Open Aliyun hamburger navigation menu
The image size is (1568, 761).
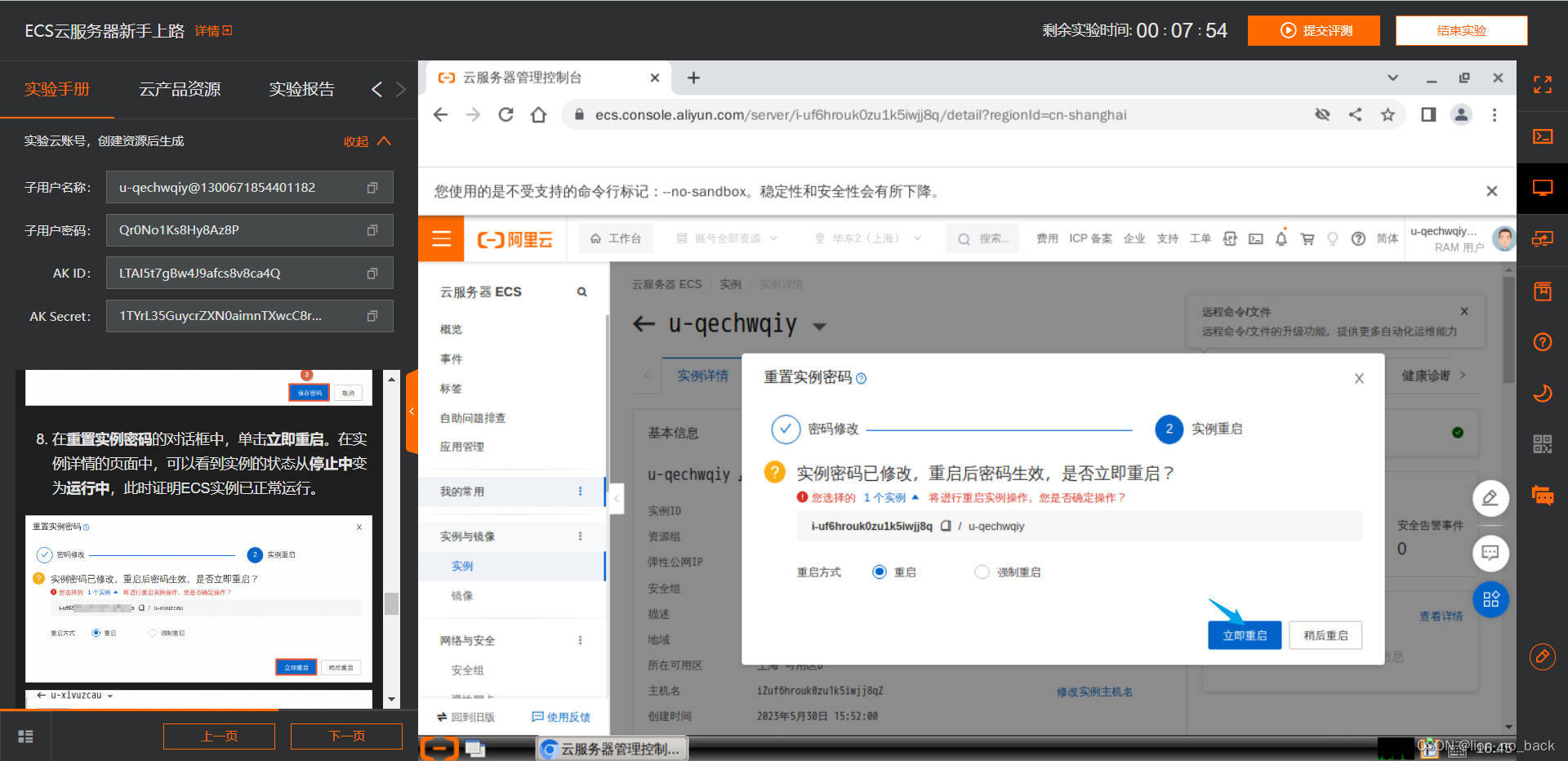click(441, 238)
